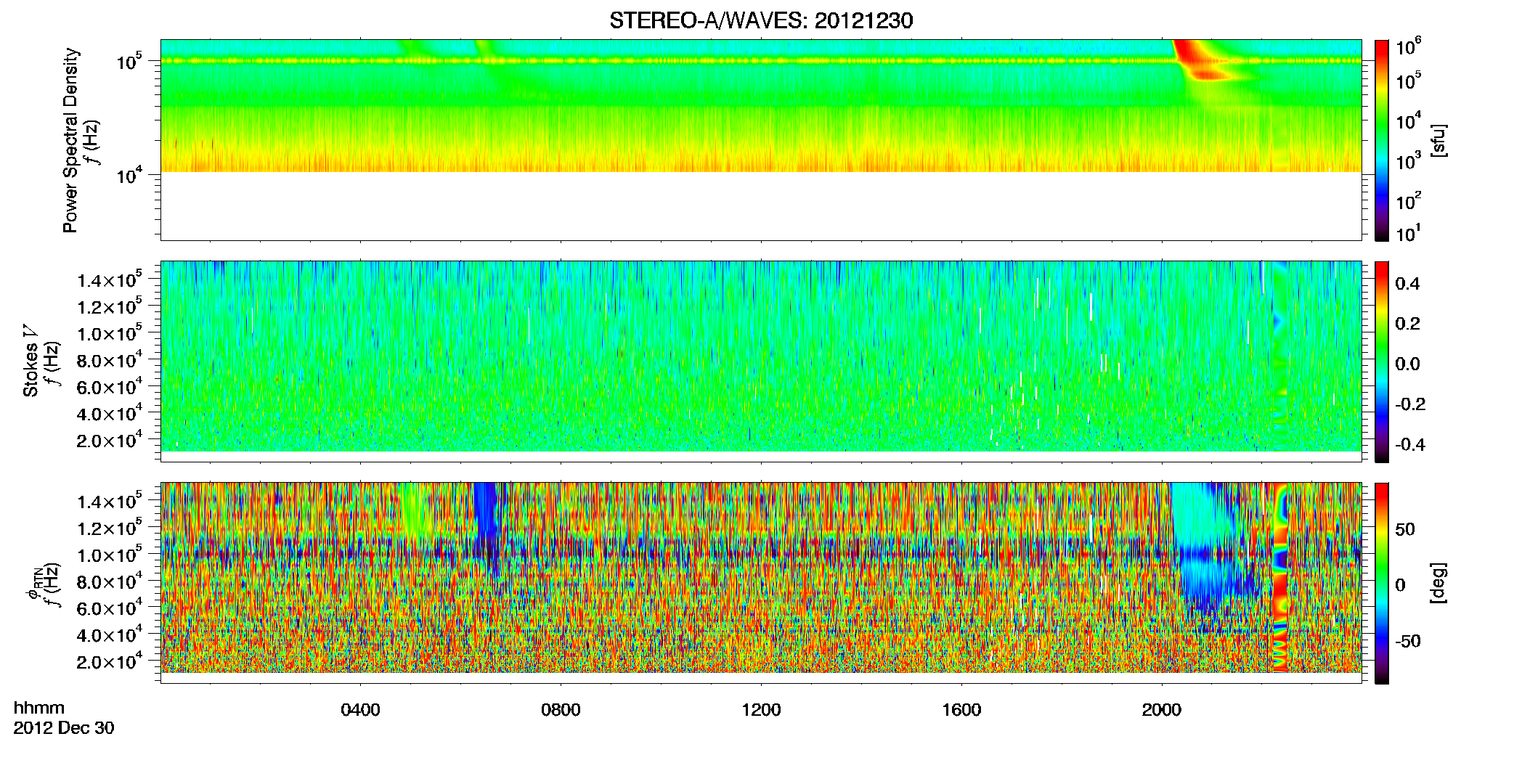The height and width of the screenshot is (784, 1522).
Task: Click the Stokes V axis label
Action: [x=31, y=362]
